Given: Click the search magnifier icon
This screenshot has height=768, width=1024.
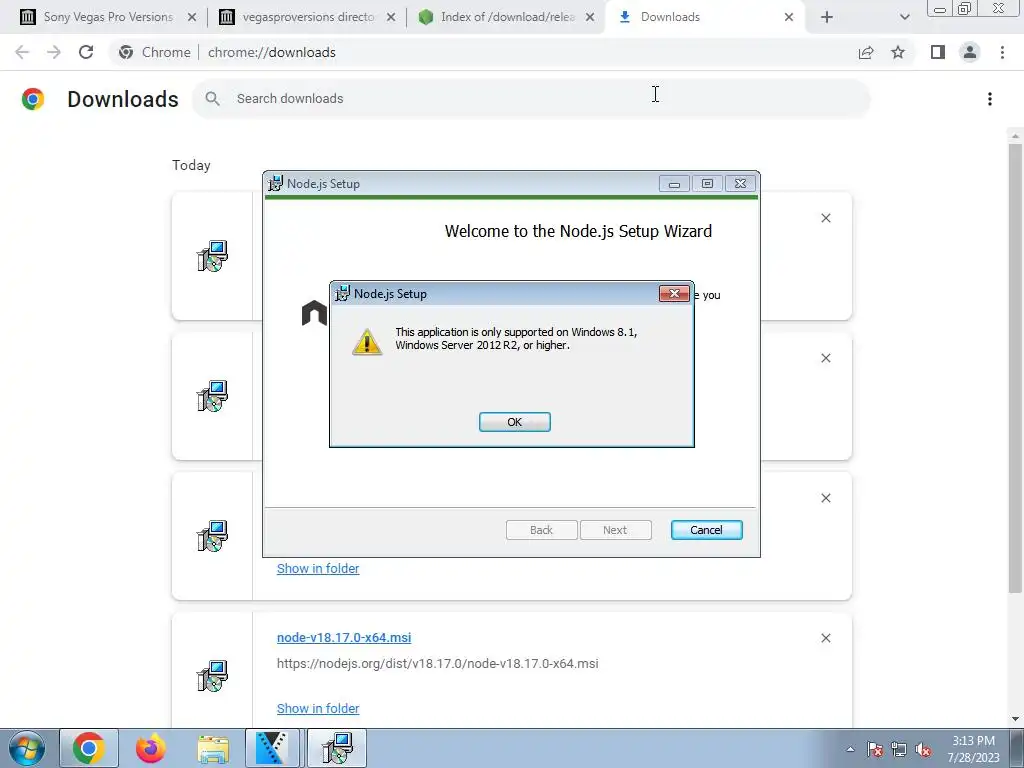Looking at the screenshot, I should (x=212, y=99).
